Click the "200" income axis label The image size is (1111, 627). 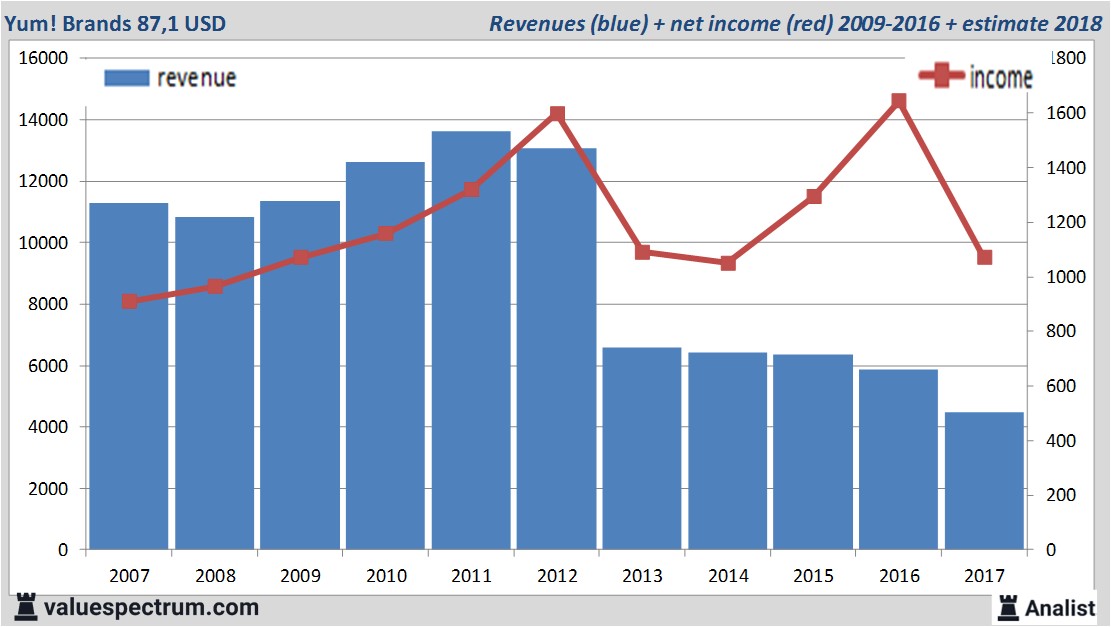click(1061, 495)
